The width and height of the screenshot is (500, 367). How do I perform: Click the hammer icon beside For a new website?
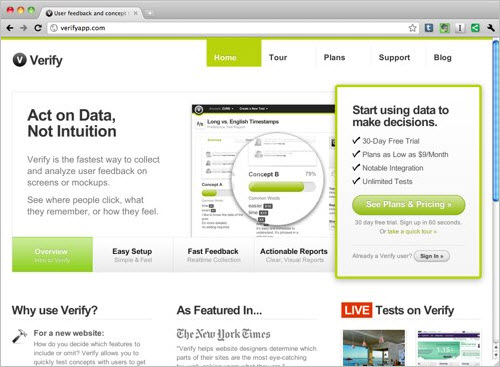[x=19, y=336]
